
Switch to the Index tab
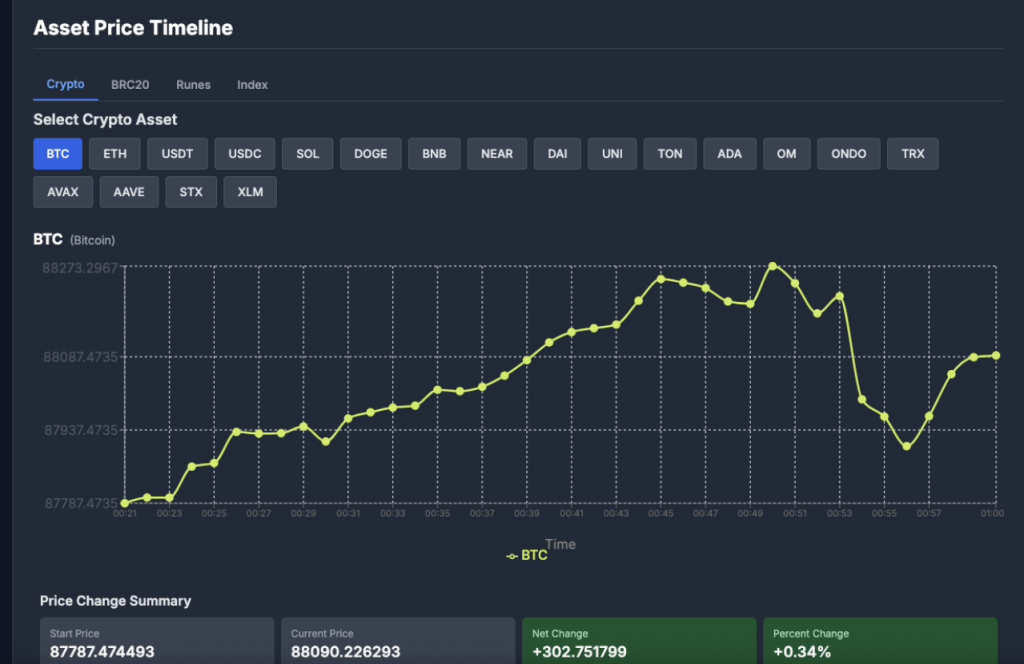252,85
